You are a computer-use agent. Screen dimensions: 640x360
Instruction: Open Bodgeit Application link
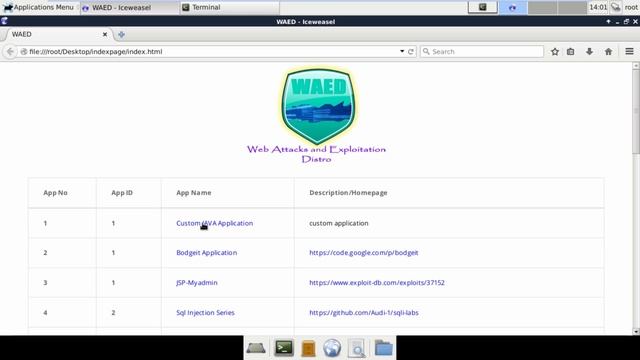click(207, 253)
